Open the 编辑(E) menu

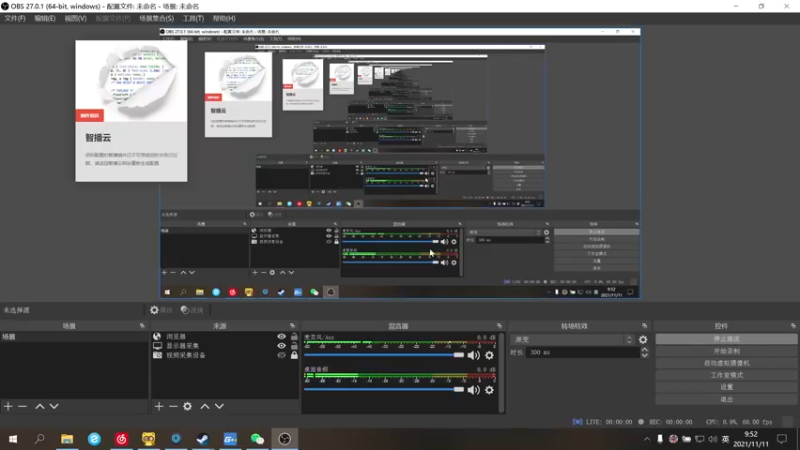tap(45, 18)
